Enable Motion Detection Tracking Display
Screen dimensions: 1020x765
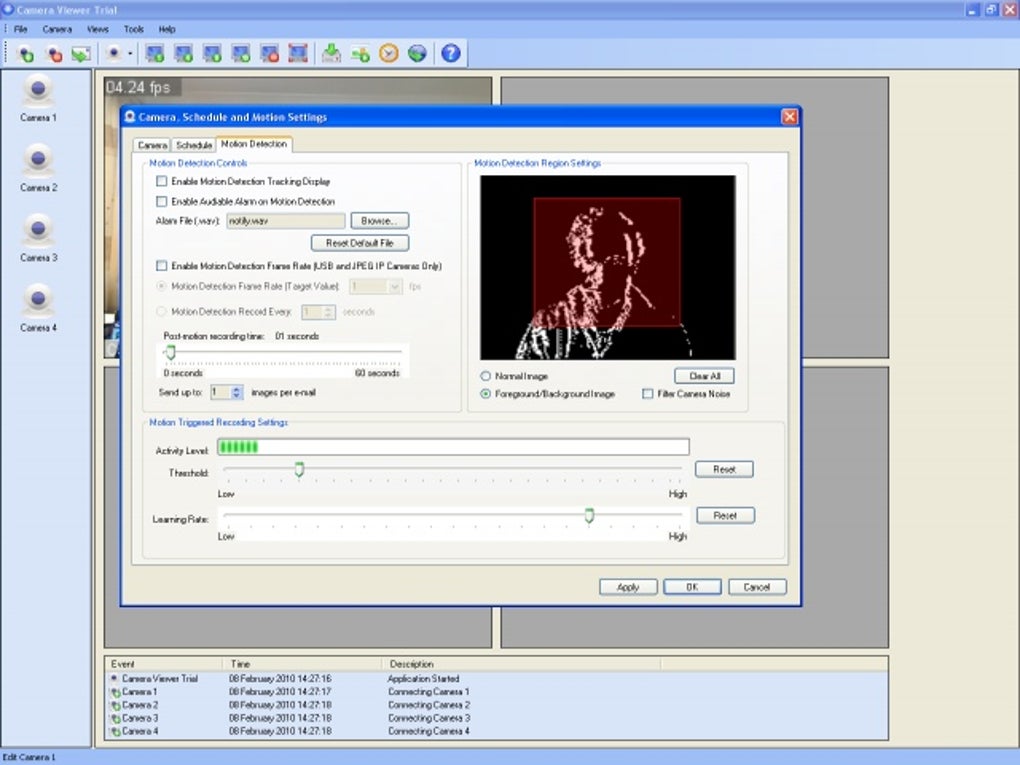click(162, 181)
